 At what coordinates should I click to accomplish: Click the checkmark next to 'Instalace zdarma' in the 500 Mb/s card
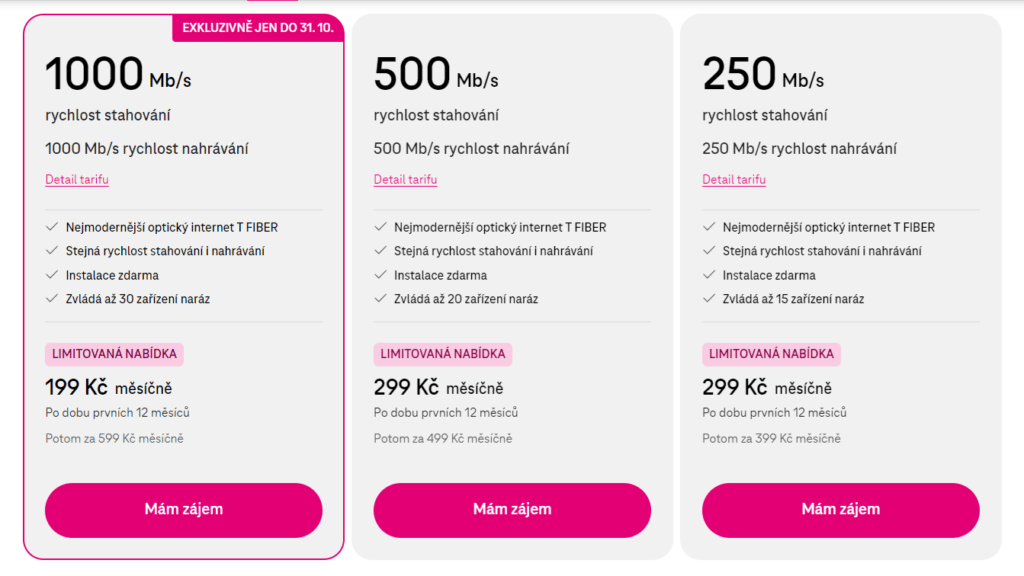point(380,275)
